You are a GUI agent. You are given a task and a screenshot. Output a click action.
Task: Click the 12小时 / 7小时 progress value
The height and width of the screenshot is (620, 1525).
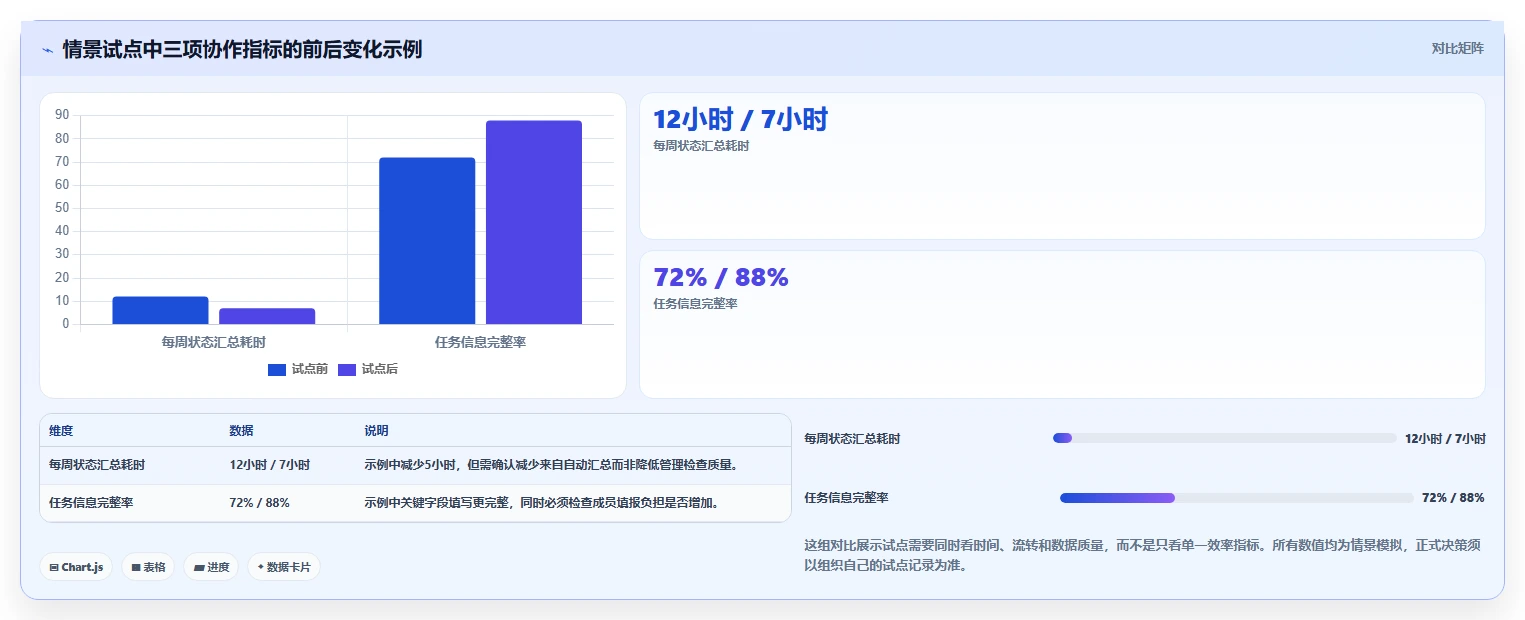click(x=1445, y=439)
